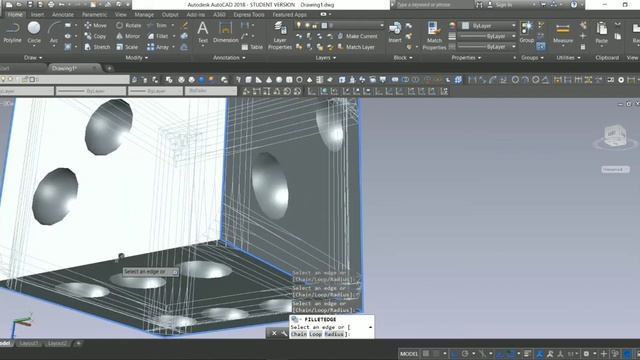Activate the Trim tool

(x=158, y=25)
